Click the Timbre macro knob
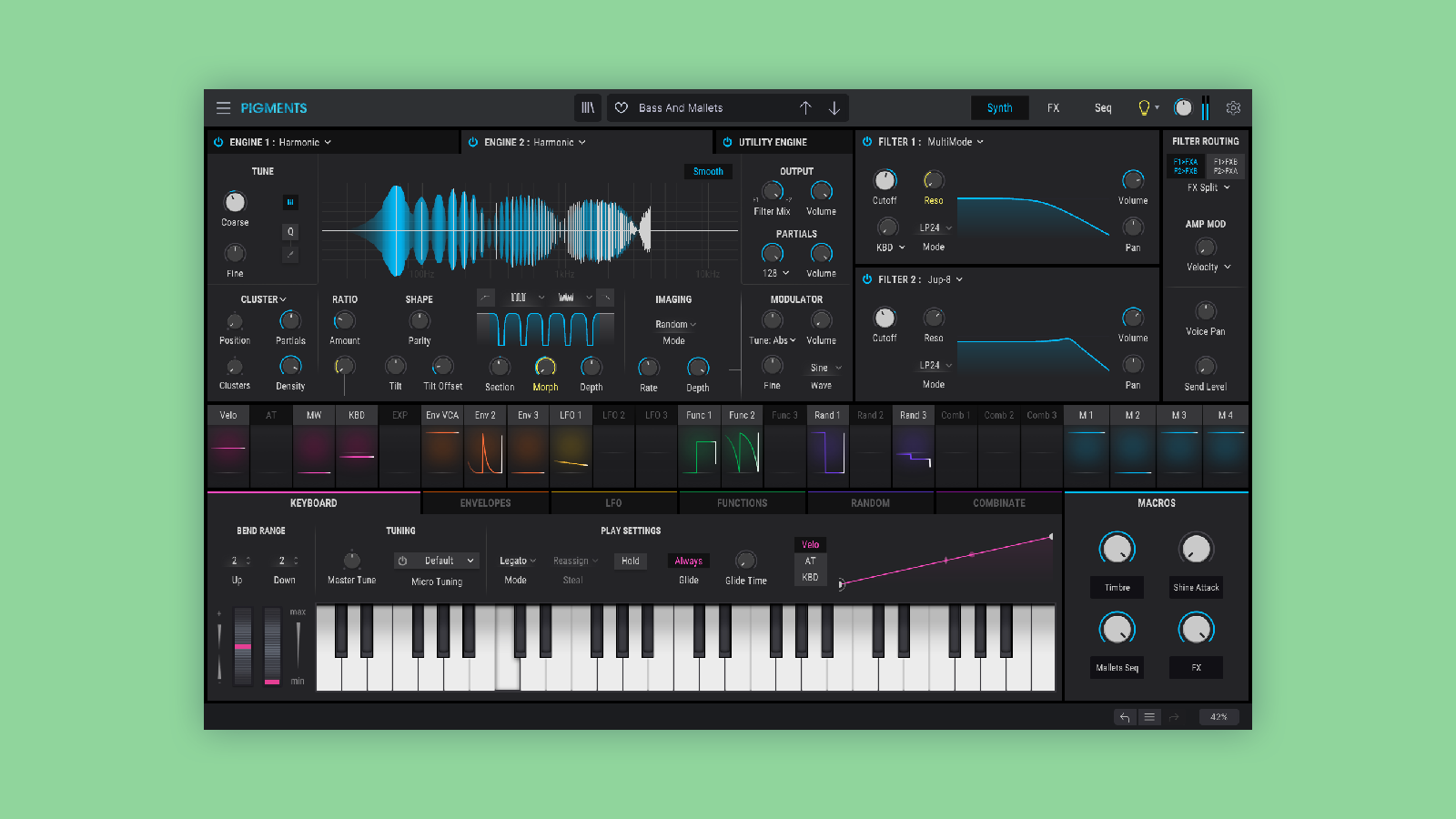 (x=1117, y=549)
